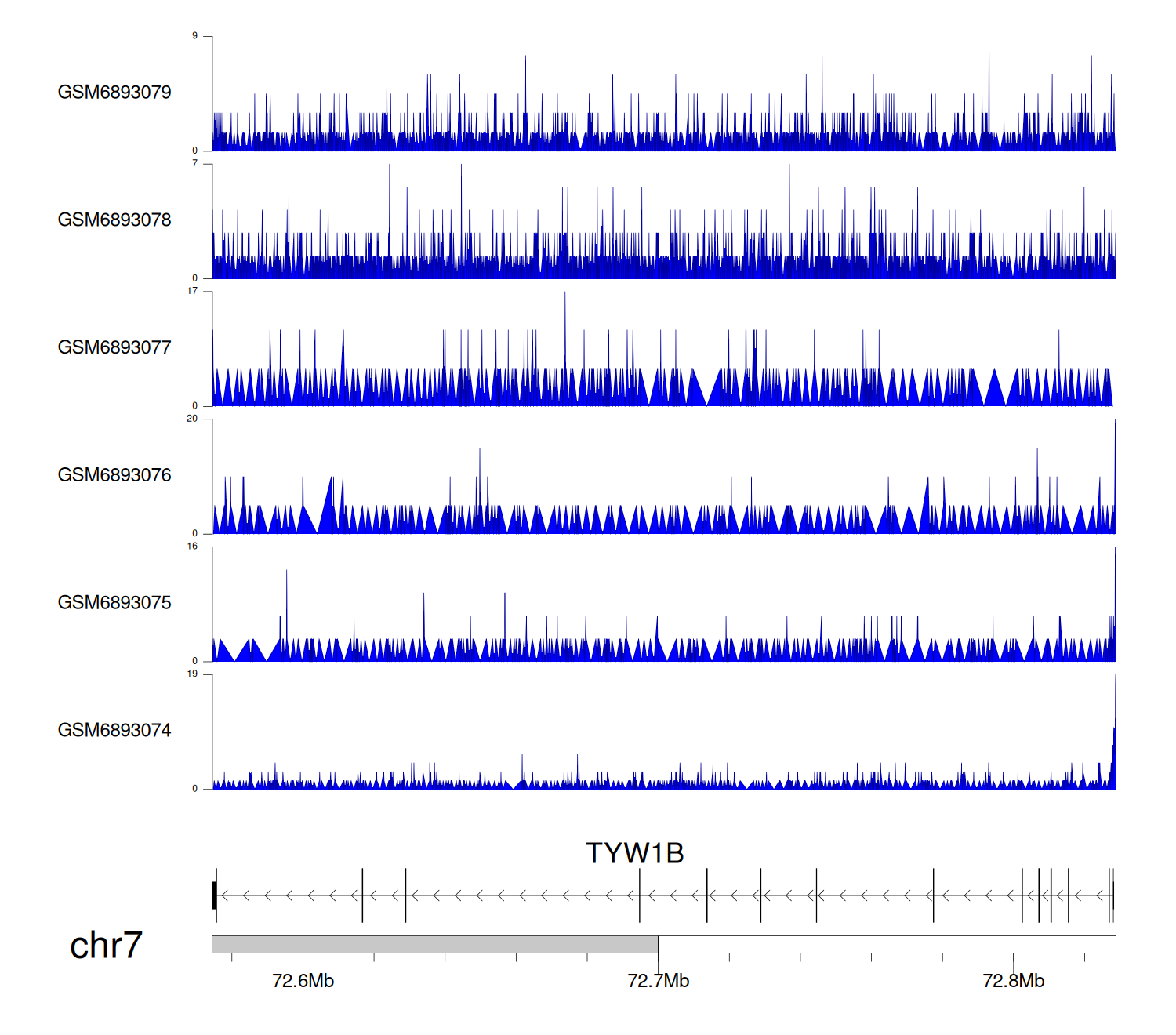Select the 72.7Mb axis position label
This screenshot has height=1035, width=1176.
(x=658, y=981)
